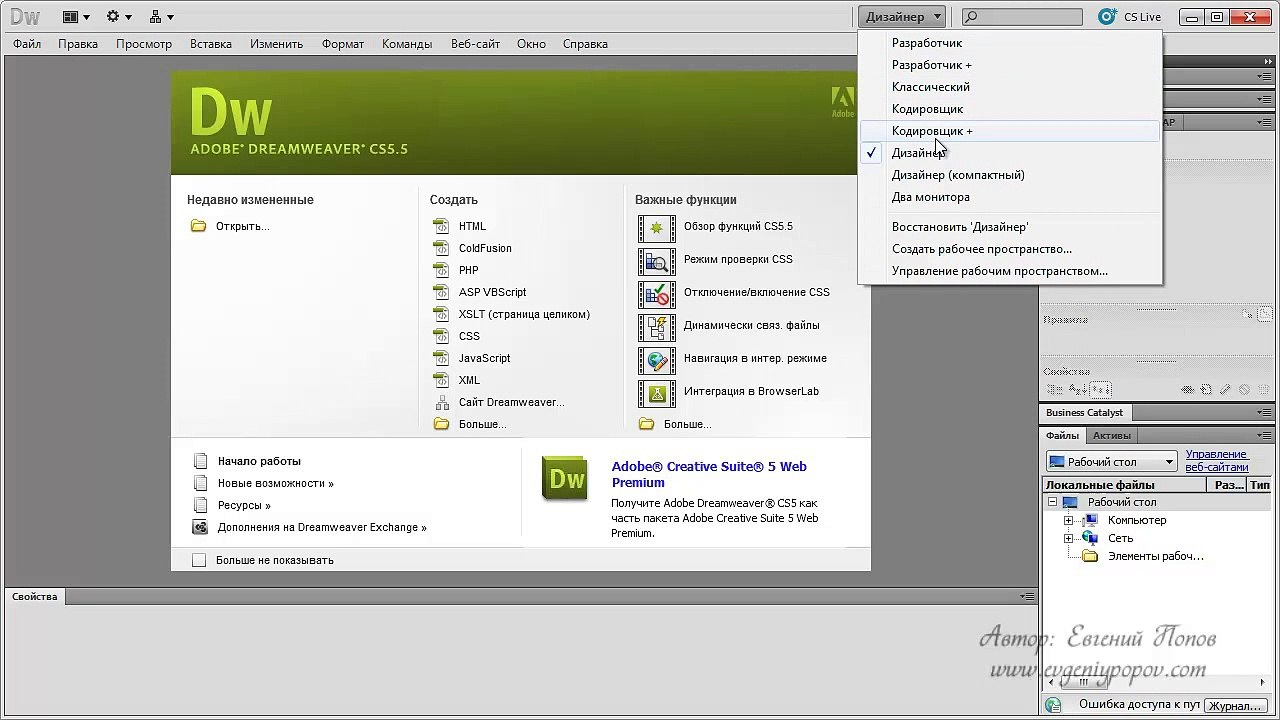Click the Навигация в интер. режиме icon
Screen dimensions: 1280x720
657,360
